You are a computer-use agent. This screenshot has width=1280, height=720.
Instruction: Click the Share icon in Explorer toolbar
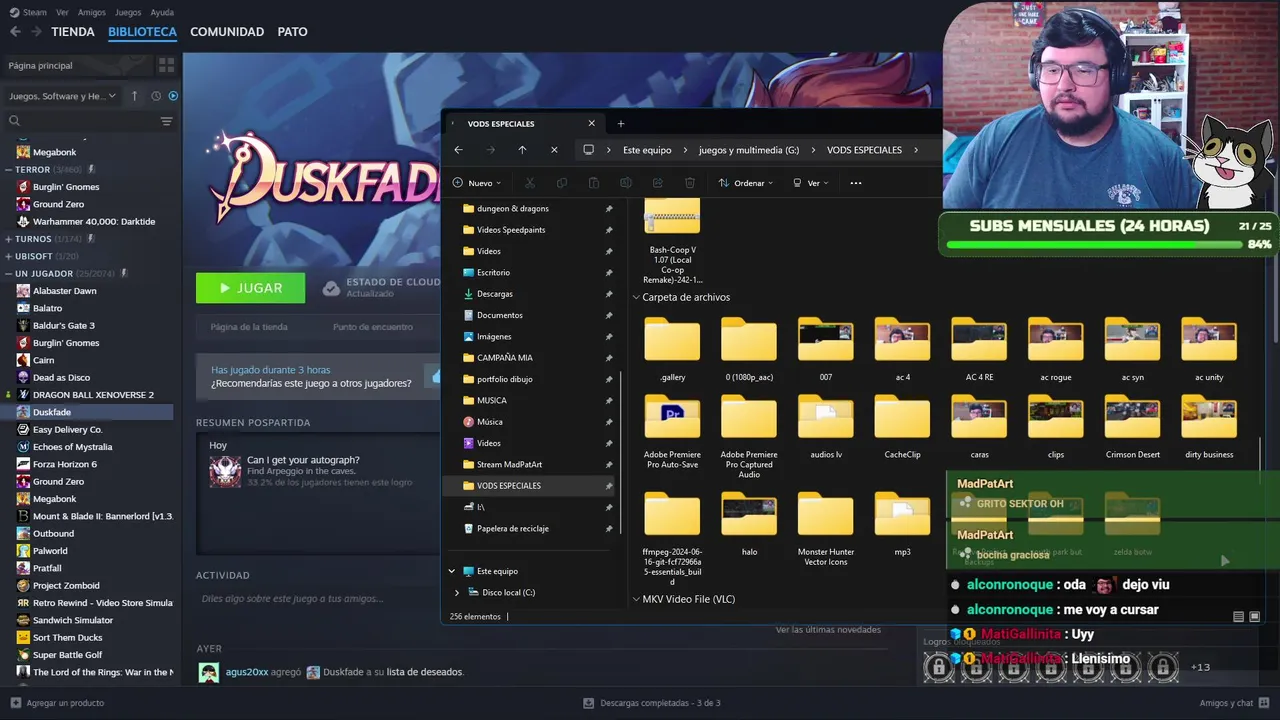[x=658, y=183]
